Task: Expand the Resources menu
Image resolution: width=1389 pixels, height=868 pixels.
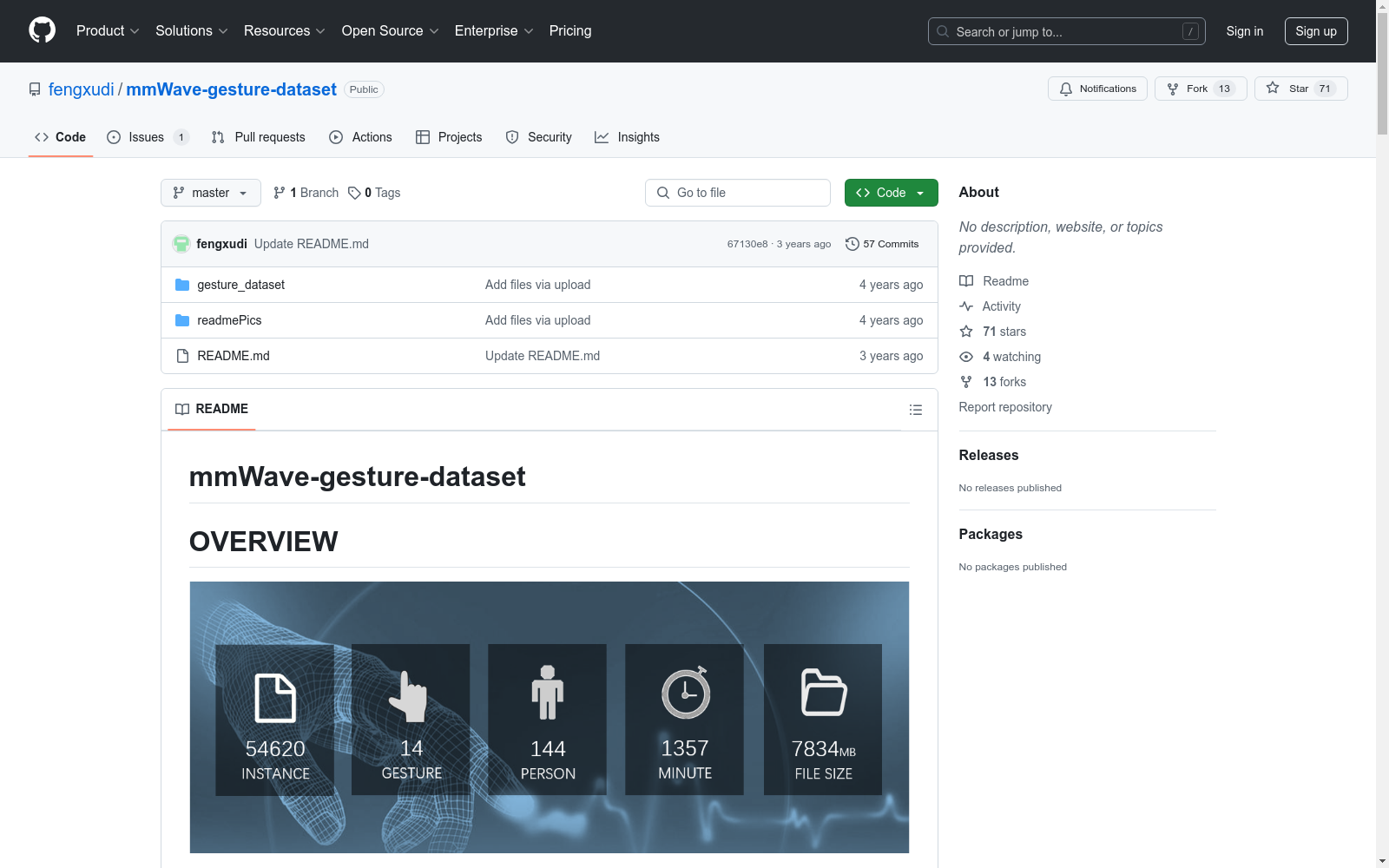Action: (285, 31)
